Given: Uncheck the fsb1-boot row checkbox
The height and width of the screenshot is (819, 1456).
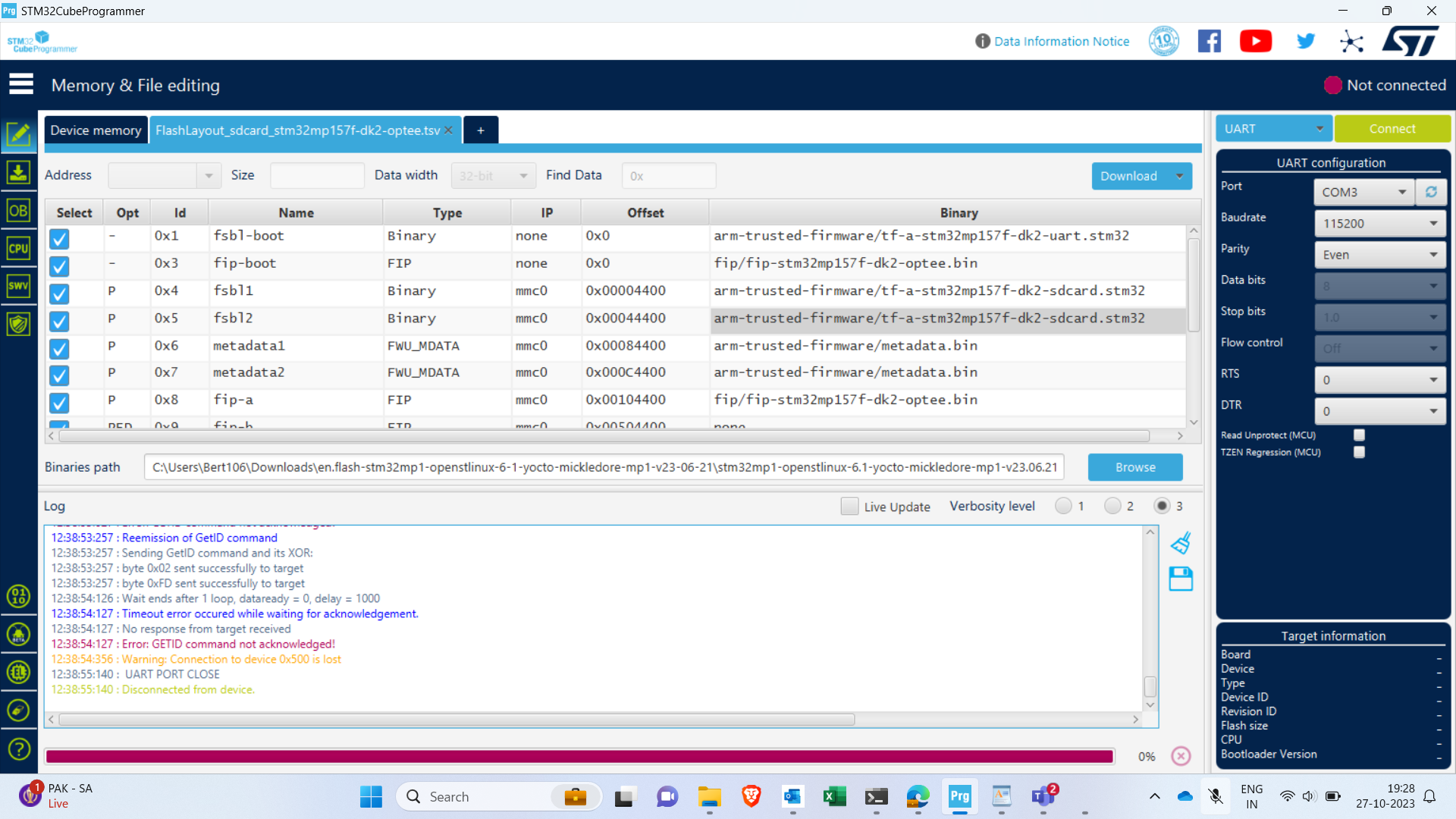Looking at the screenshot, I should pos(59,240).
